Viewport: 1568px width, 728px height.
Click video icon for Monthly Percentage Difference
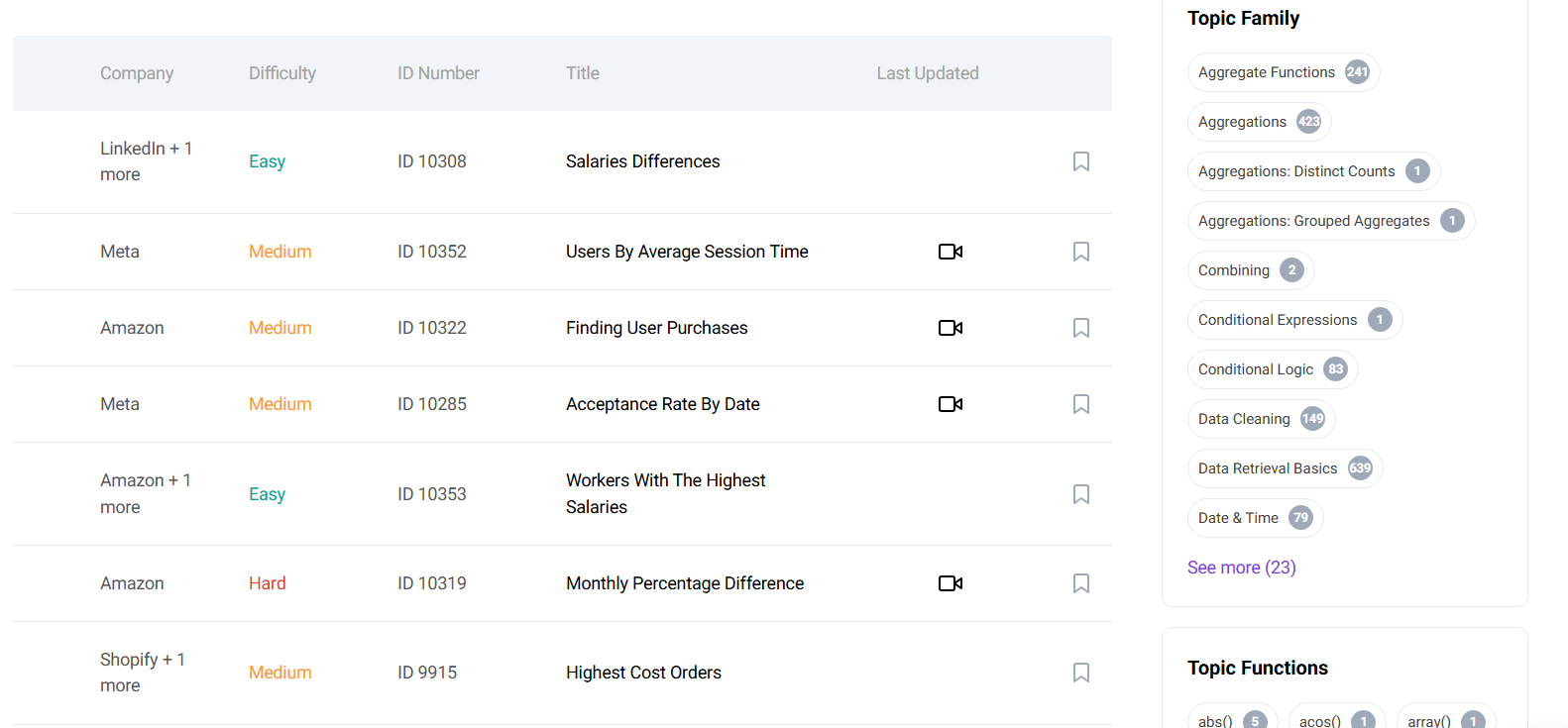pos(950,583)
